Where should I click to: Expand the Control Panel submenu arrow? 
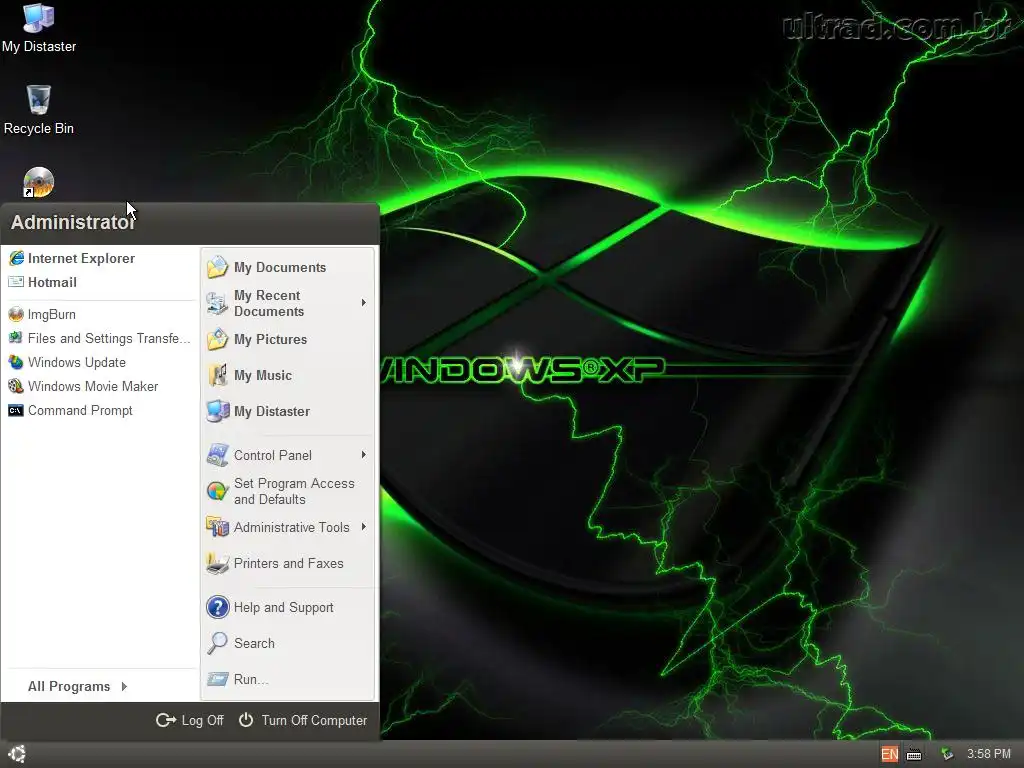(x=364, y=455)
